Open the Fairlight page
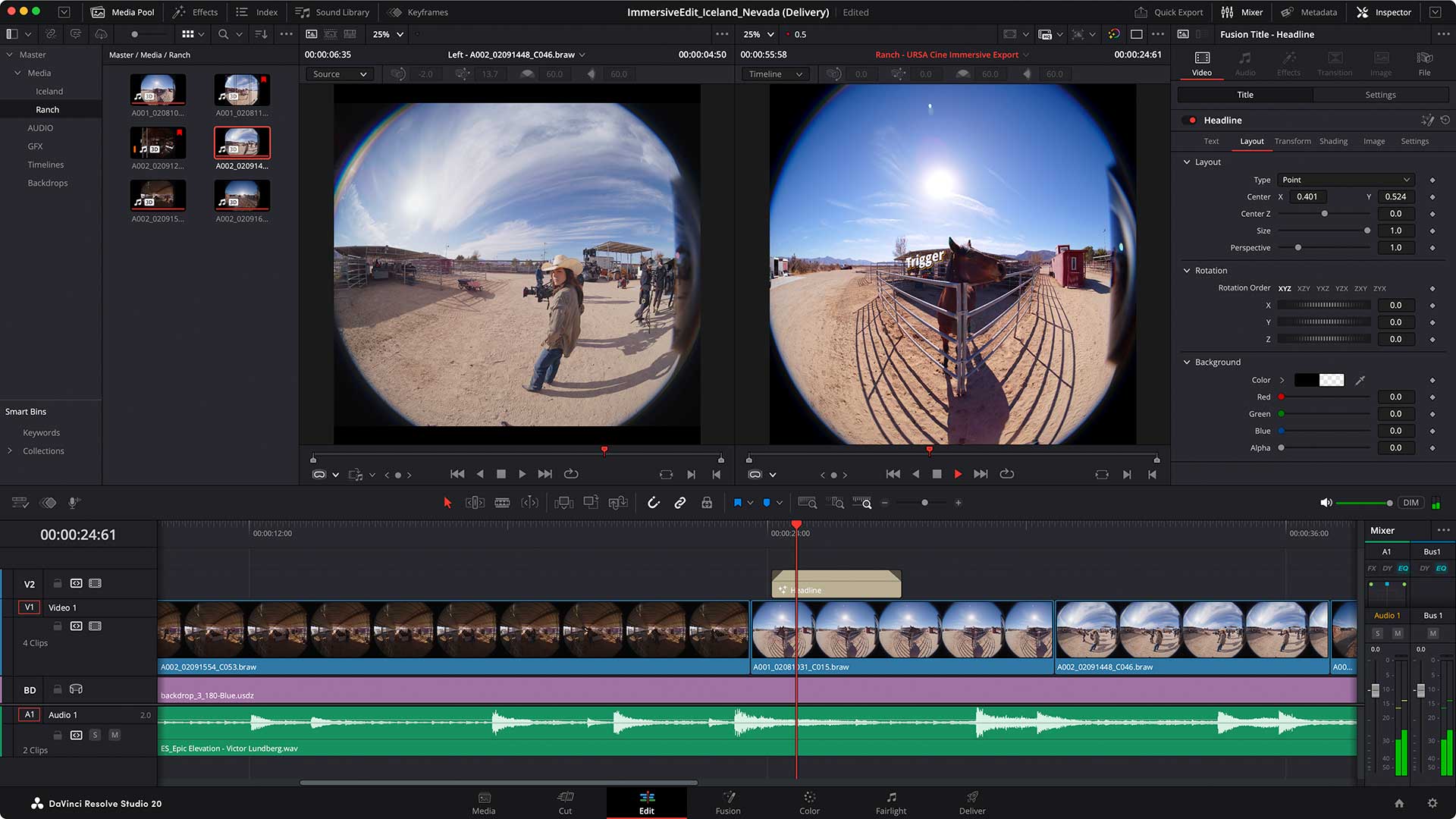This screenshot has width=1456, height=819. pos(890,802)
